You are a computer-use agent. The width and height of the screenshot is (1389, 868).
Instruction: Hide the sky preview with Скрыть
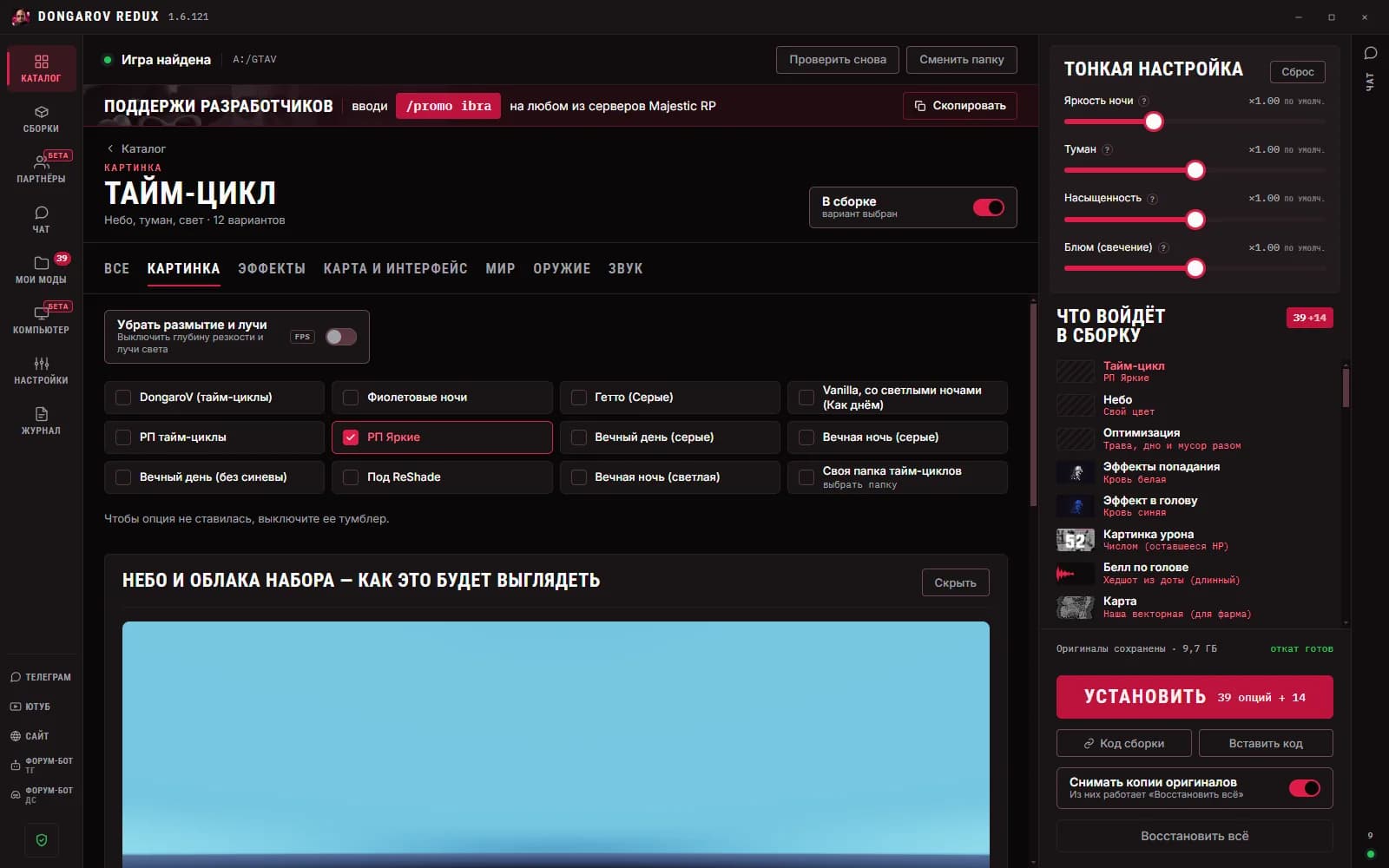click(955, 582)
